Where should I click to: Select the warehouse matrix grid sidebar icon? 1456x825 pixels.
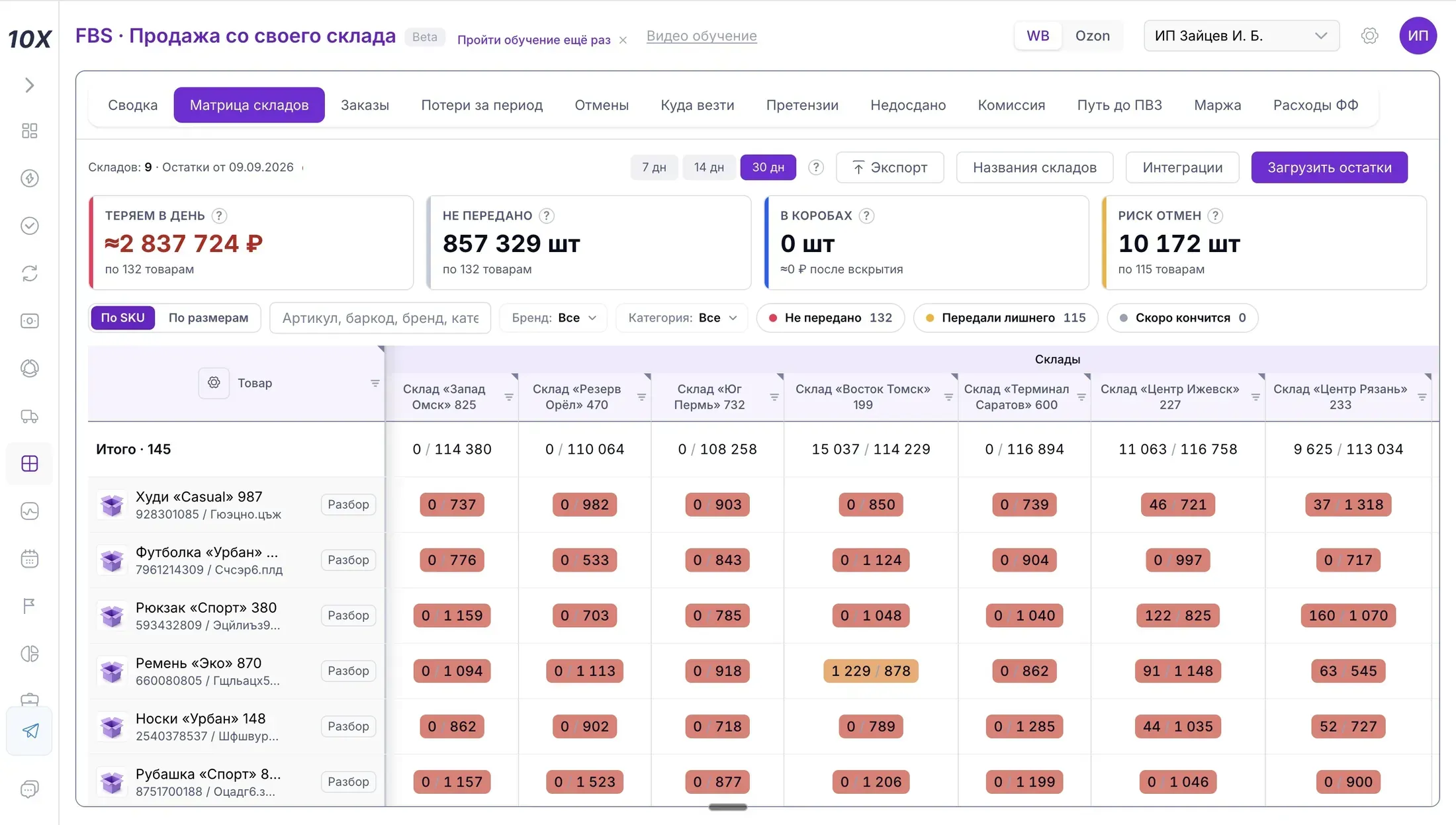29,464
